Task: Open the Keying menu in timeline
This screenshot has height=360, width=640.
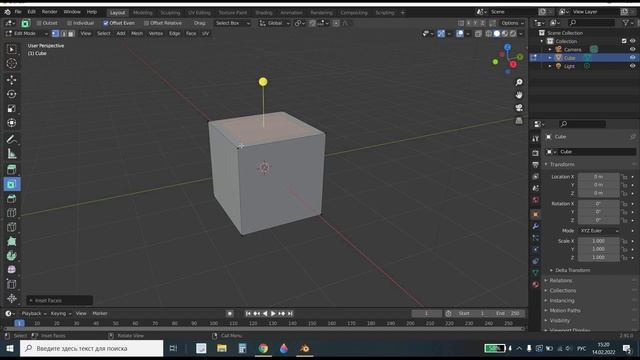Action: [x=60, y=313]
